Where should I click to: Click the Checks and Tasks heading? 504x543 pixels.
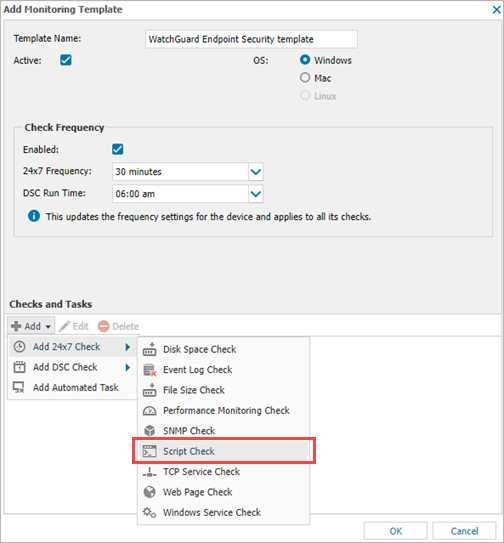click(51, 304)
